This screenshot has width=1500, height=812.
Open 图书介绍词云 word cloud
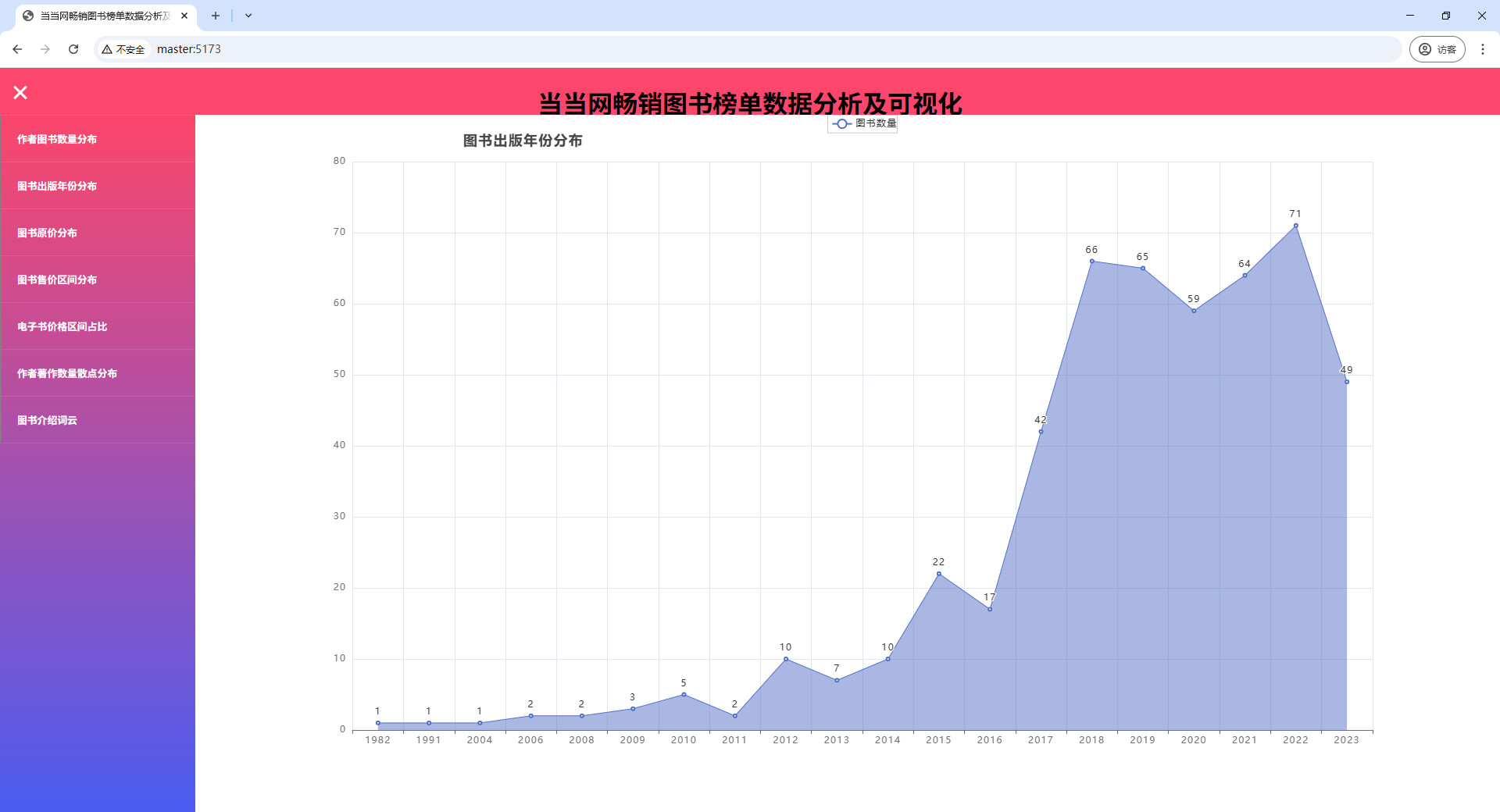click(x=98, y=420)
